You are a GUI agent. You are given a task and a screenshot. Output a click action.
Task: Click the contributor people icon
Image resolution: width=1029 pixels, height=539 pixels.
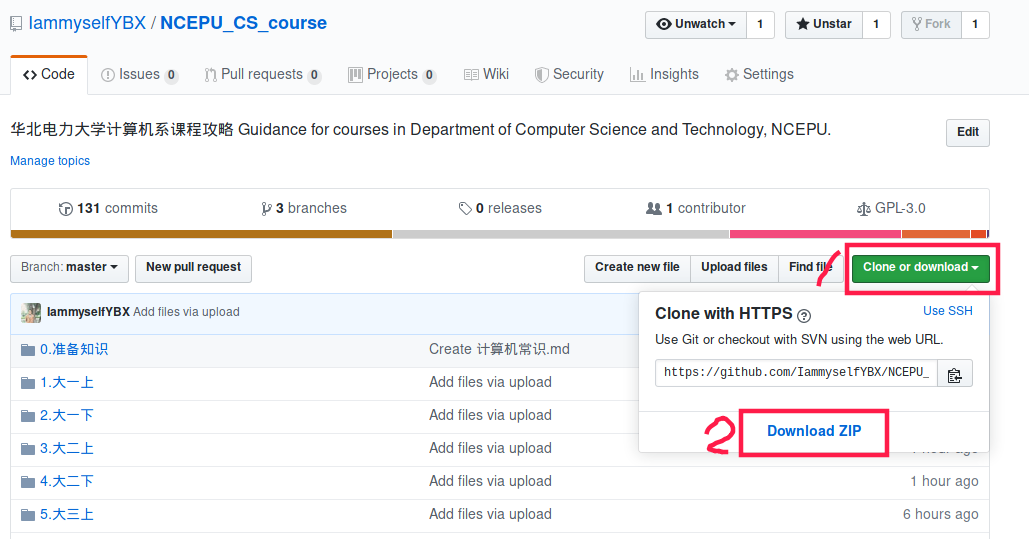tap(654, 209)
